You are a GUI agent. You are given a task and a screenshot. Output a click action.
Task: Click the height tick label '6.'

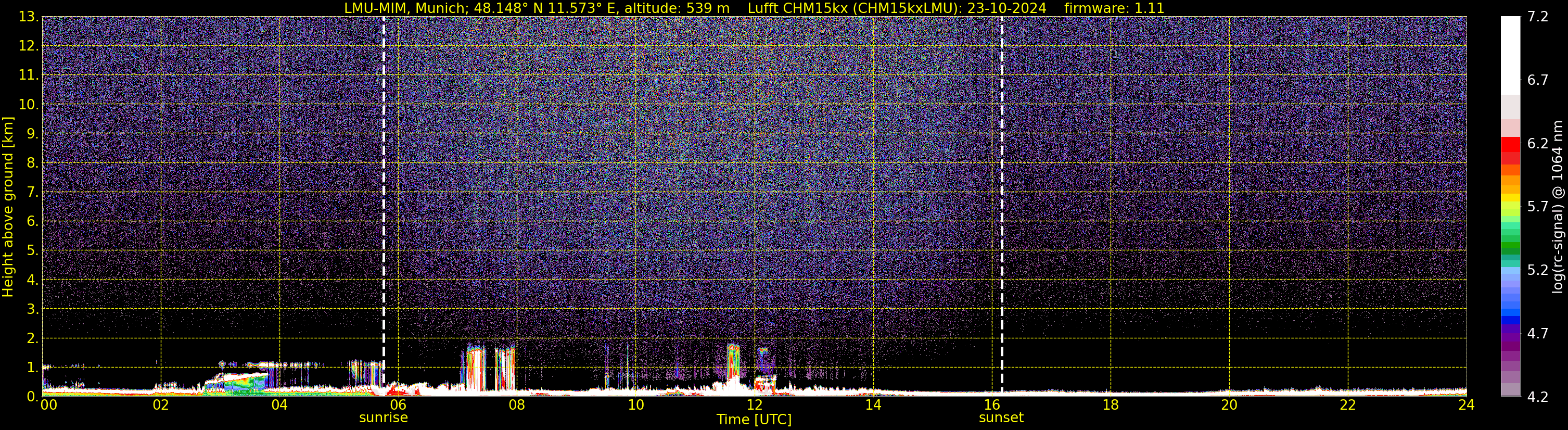click(x=32, y=221)
